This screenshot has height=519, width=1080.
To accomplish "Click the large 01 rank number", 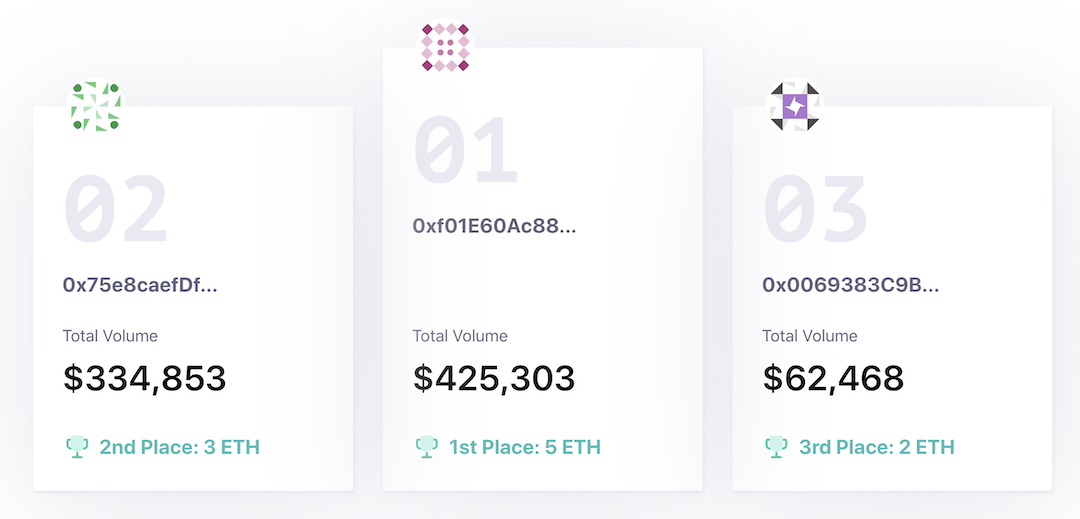I will (465, 152).
